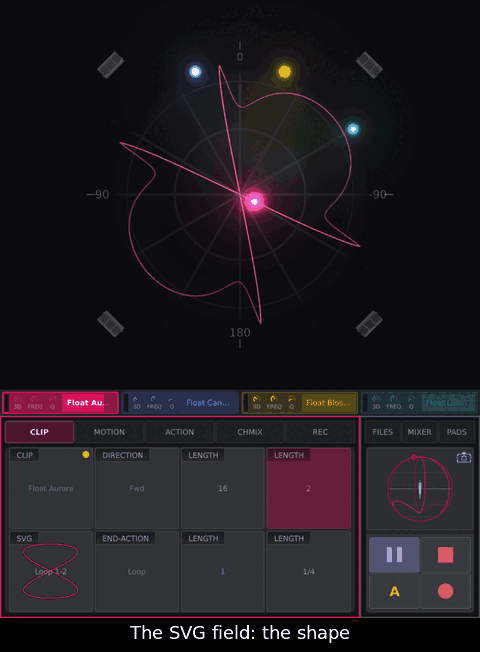This screenshot has height=652, width=480.
Task: Select the cyan sound source at the right
Action: click(353, 129)
